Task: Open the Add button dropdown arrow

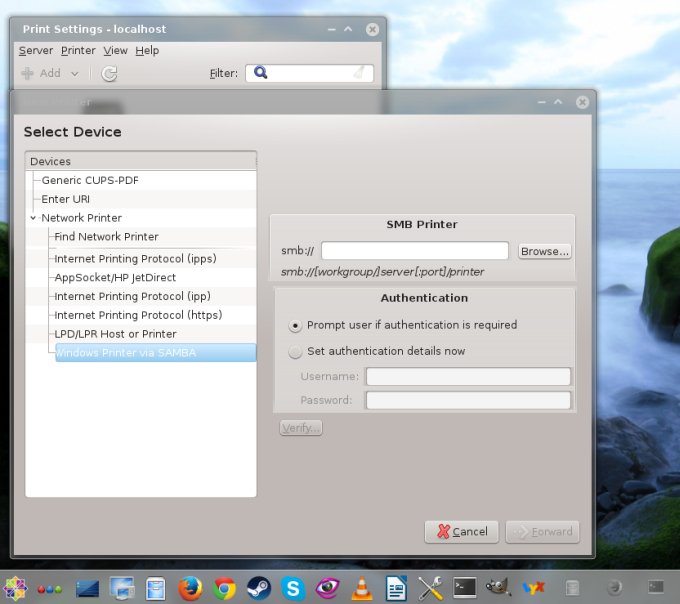Action: point(76,73)
